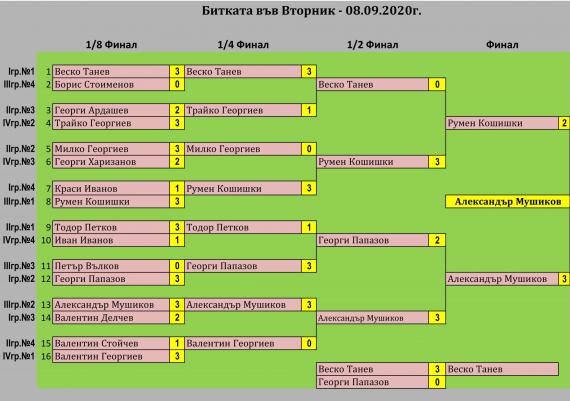Select Тодор Петков in 1/8 Финал
This screenshot has width=570, height=401.
111,227
